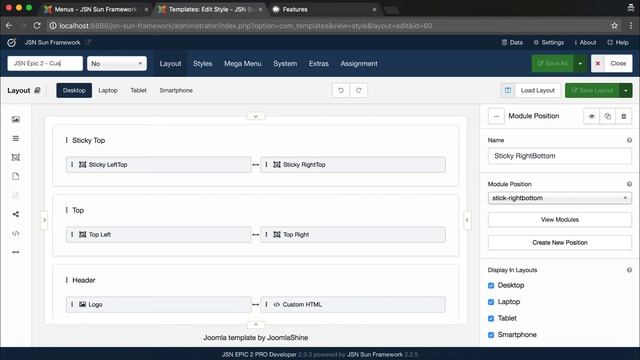
Task: Click the layout columns icon beside Load Layout
Action: pyautogui.click(x=508, y=90)
